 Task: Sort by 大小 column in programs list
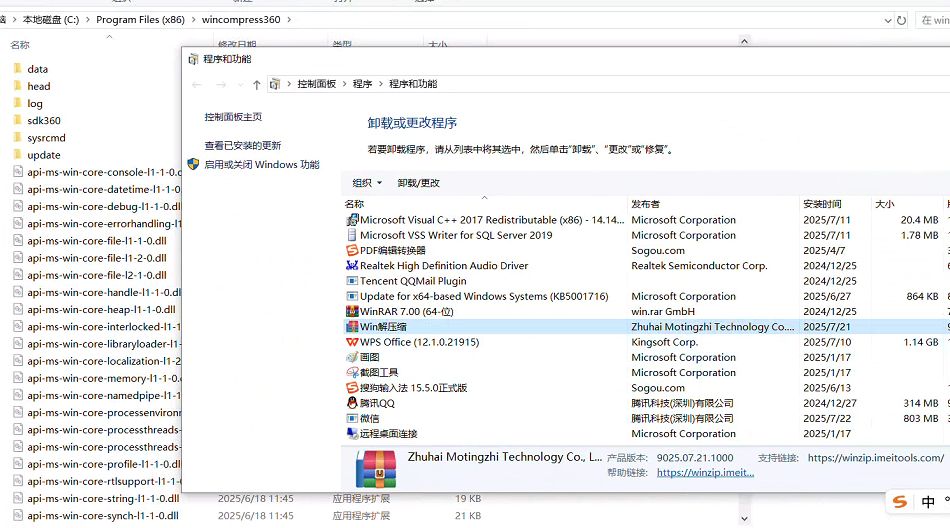click(x=908, y=204)
